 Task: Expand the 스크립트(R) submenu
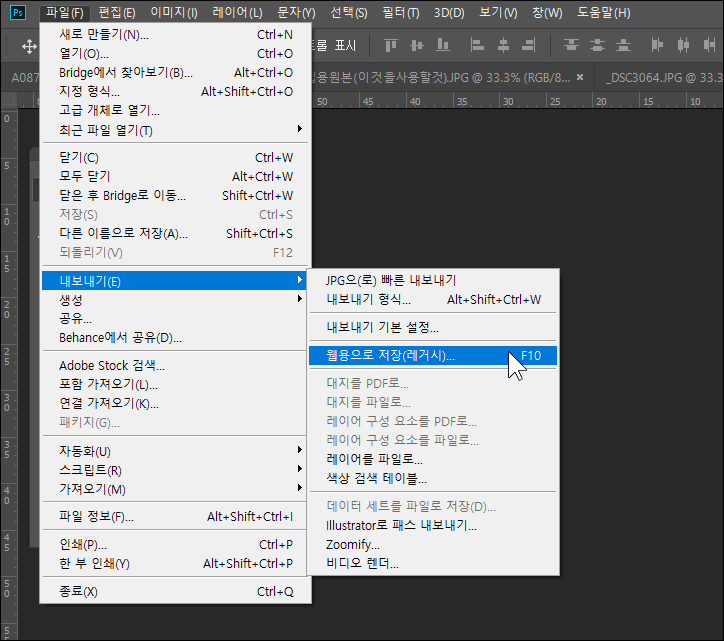point(176,470)
